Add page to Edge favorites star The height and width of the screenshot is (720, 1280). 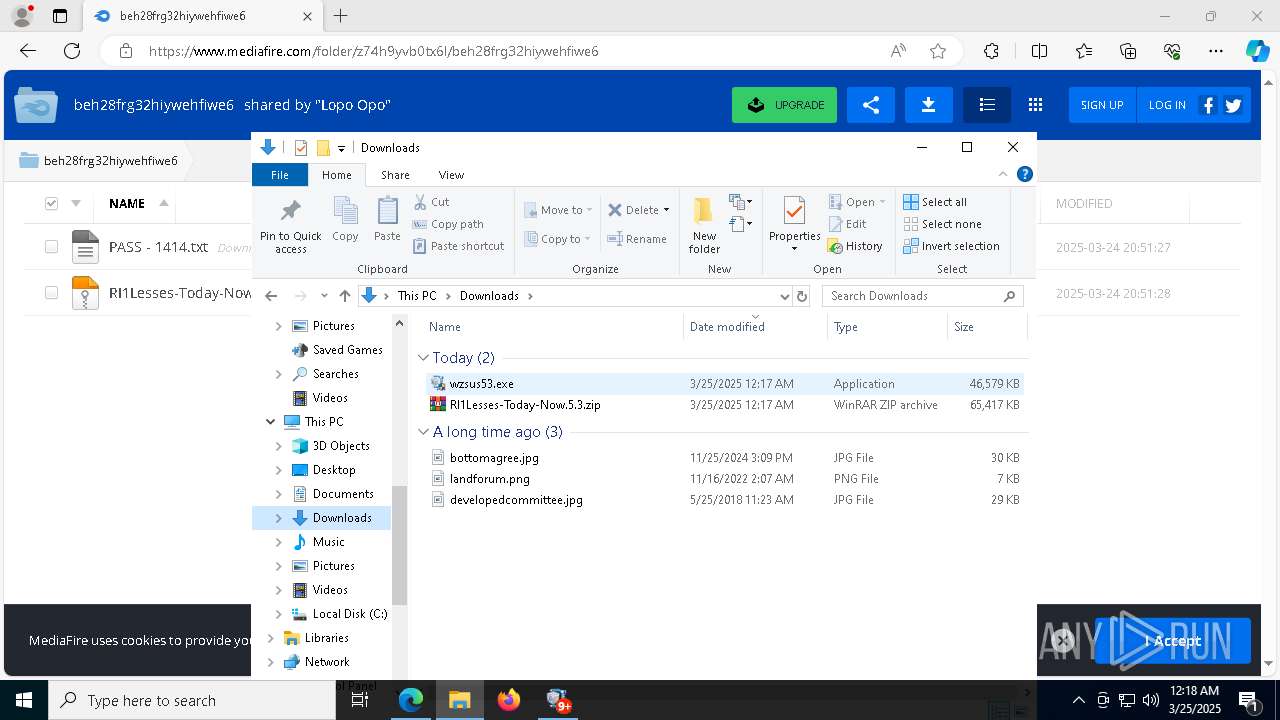pos(938,51)
